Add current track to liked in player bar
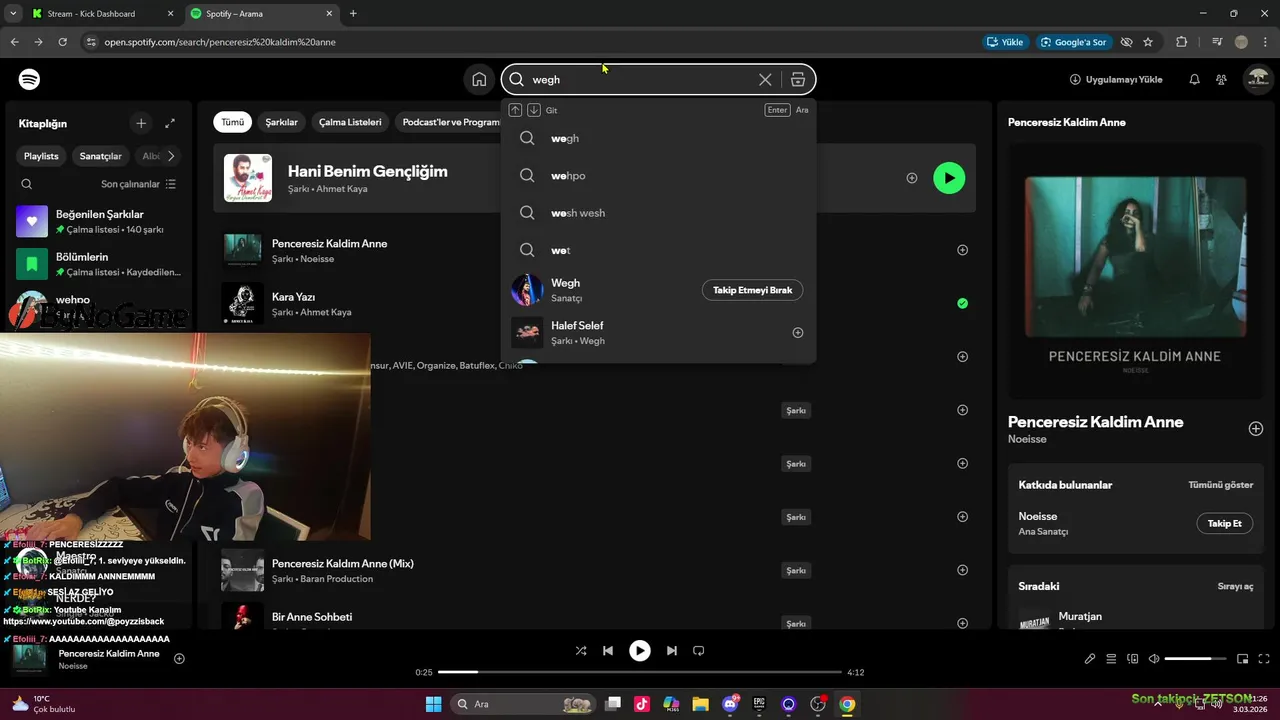1280x720 pixels. tap(180, 659)
